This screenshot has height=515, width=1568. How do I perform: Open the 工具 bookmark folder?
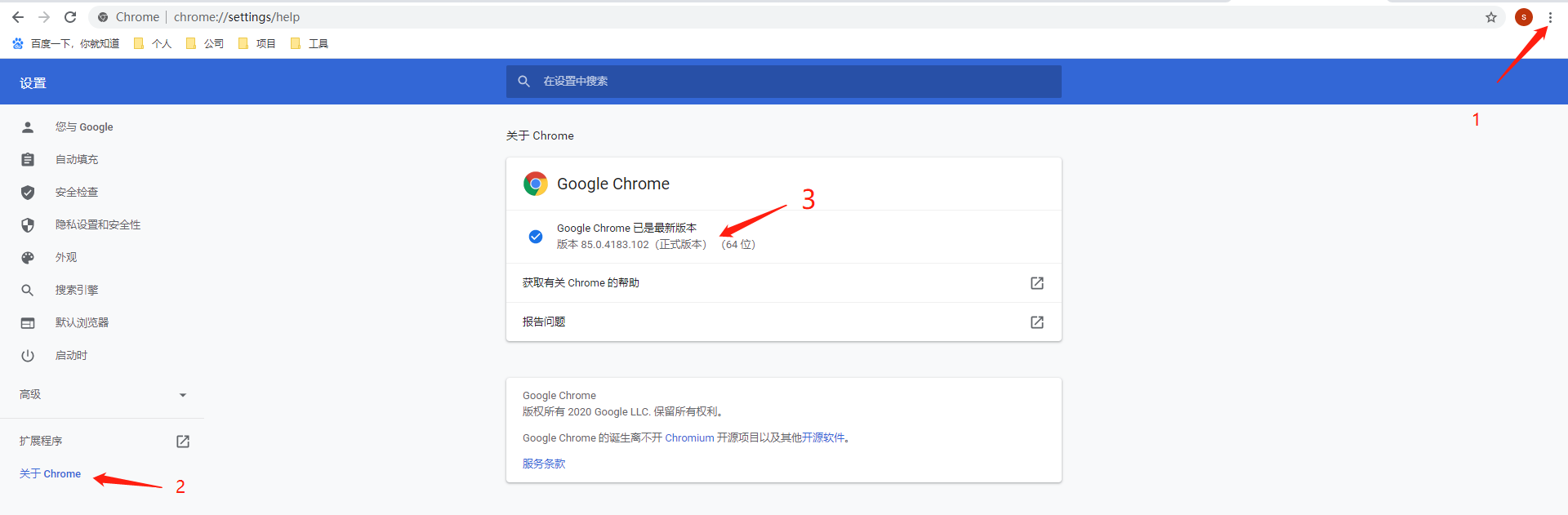pos(310,43)
